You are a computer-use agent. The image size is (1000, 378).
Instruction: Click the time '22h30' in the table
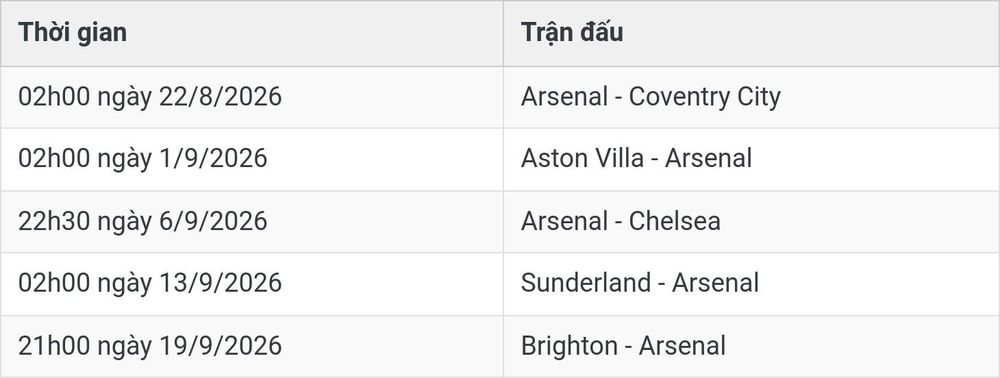(54, 221)
